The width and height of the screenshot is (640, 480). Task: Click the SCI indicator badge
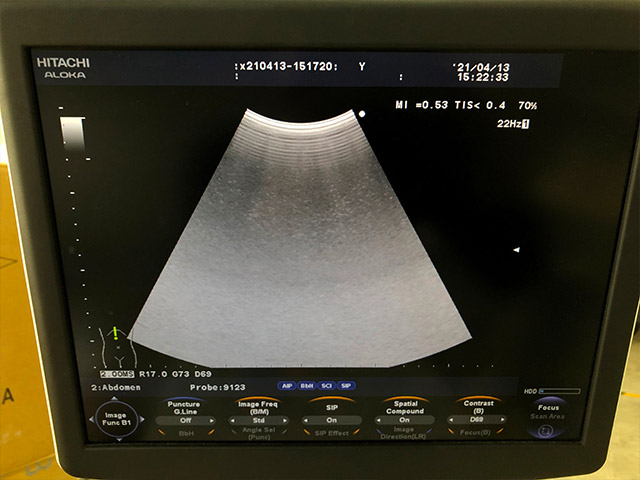coord(327,385)
